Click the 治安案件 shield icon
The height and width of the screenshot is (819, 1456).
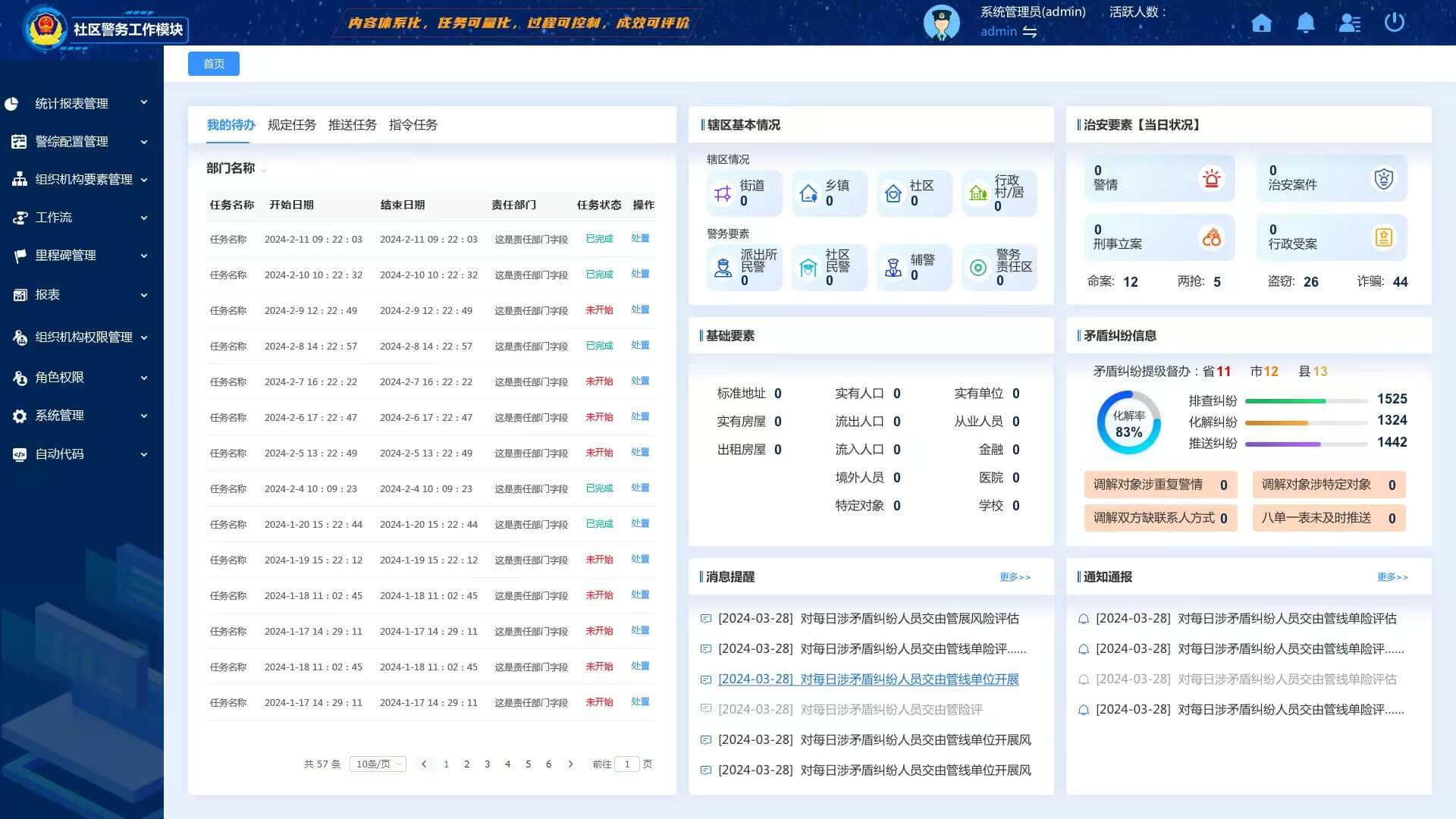[1383, 178]
